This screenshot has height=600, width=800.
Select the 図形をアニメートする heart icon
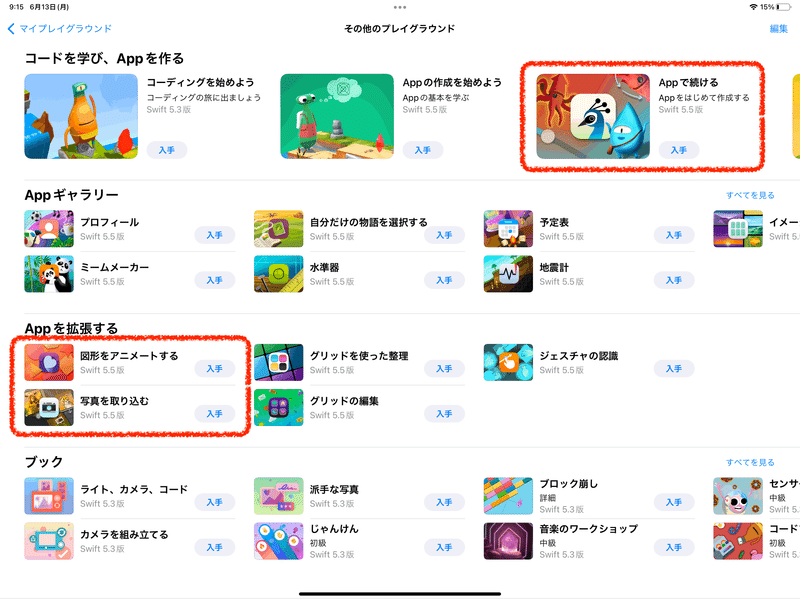click(49, 362)
